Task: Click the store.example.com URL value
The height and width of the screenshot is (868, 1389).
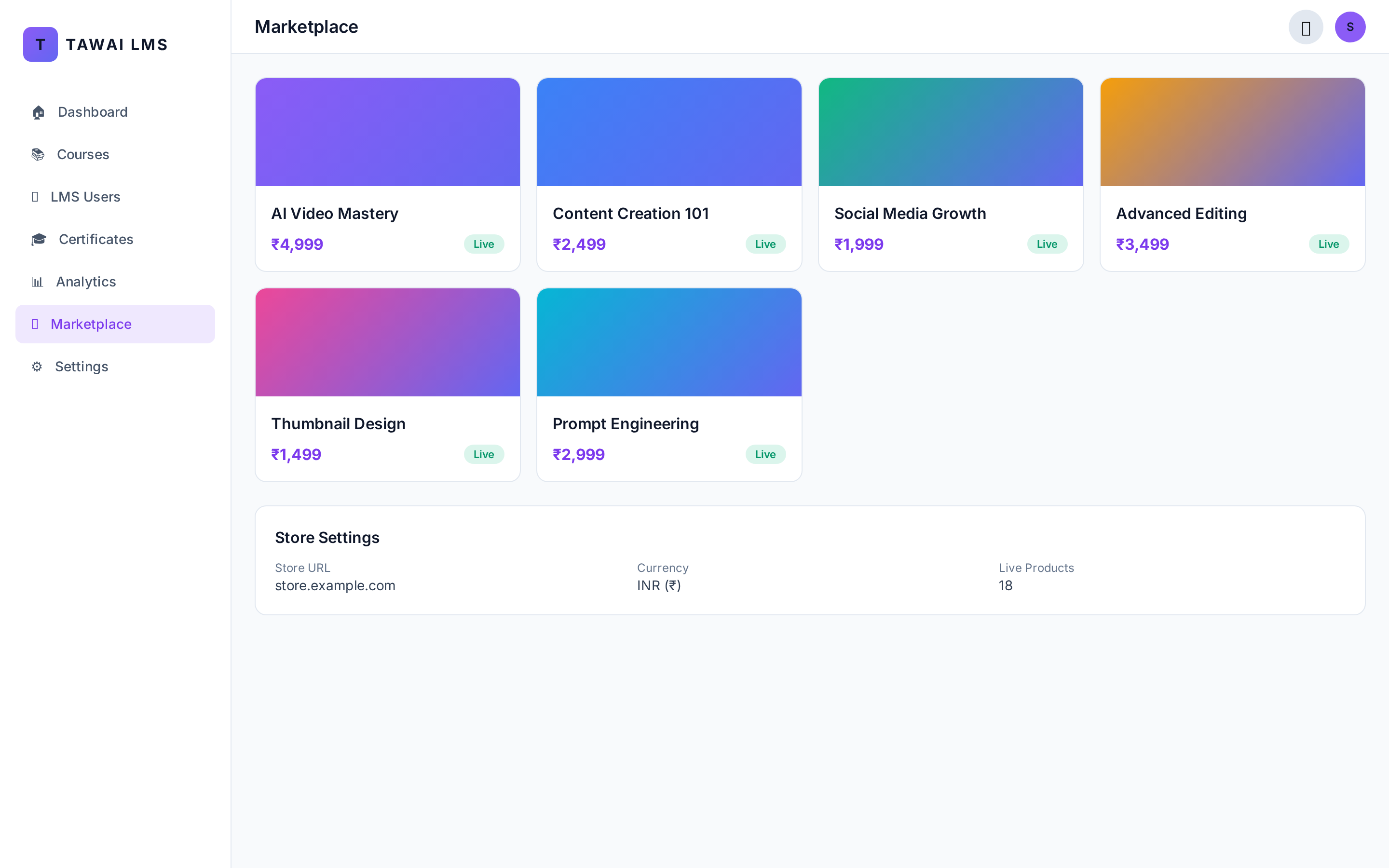Action: (335, 585)
